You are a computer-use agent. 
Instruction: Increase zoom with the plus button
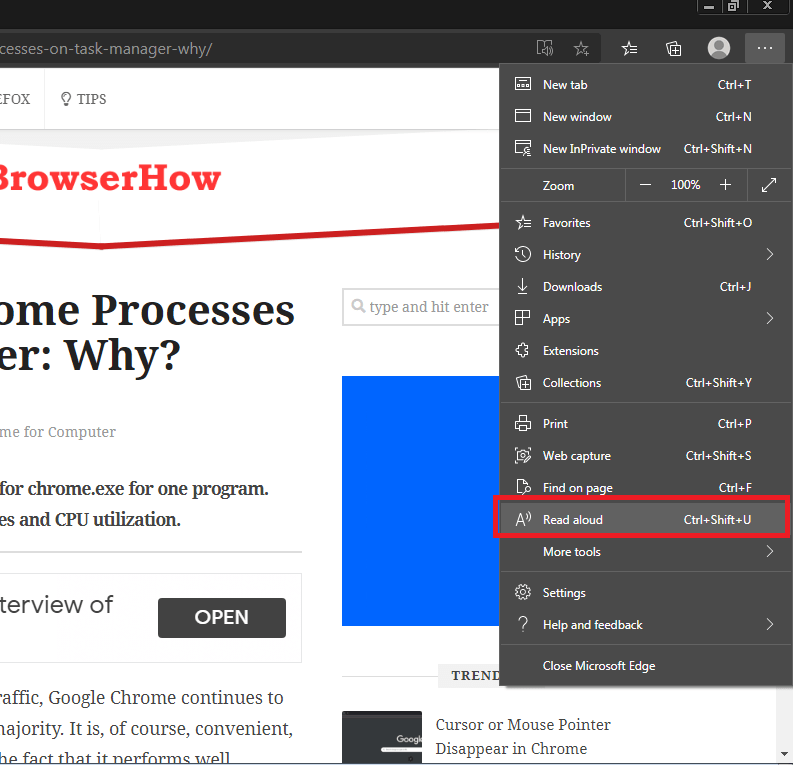(725, 185)
